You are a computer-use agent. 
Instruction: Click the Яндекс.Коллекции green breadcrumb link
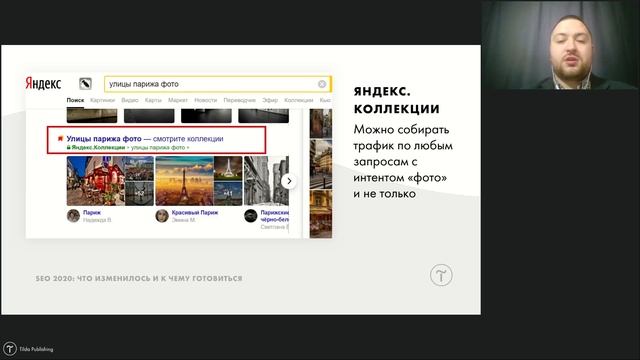(98, 147)
